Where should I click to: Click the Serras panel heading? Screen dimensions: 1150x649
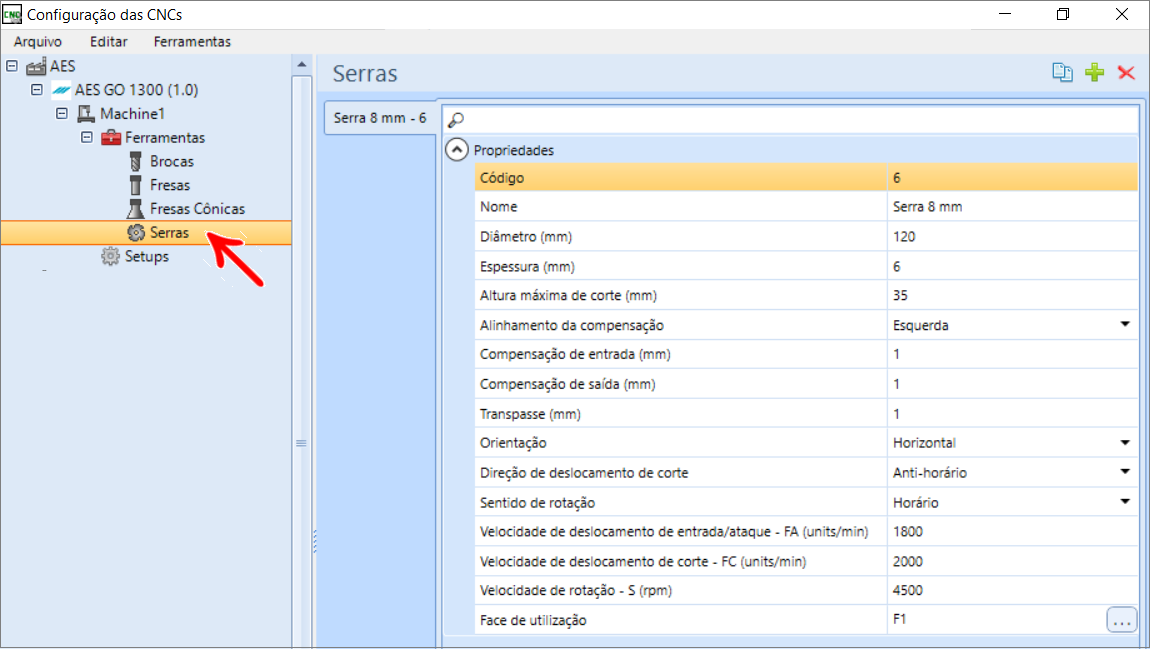(x=365, y=73)
